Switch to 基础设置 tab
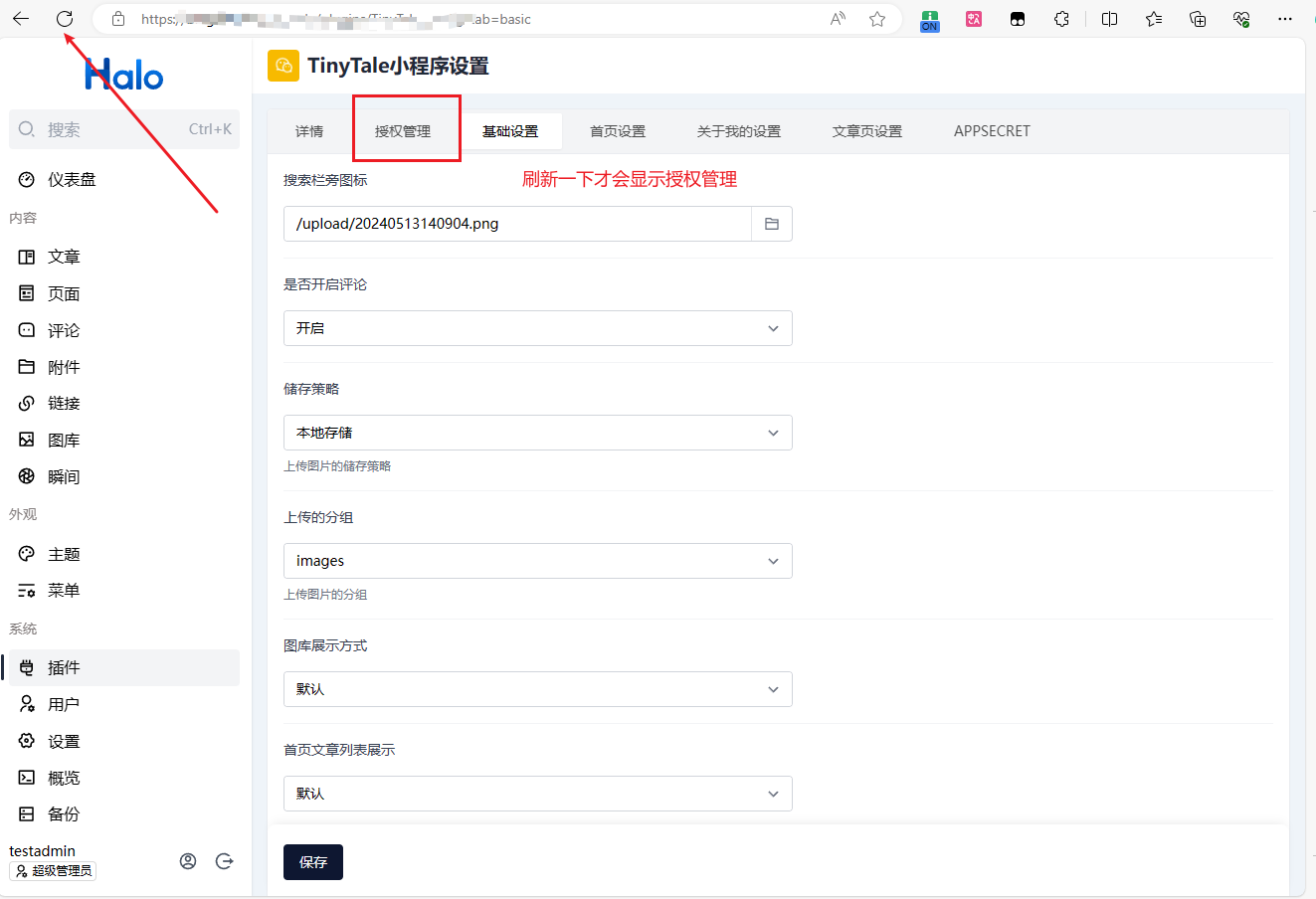This screenshot has height=899, width=1316. (x=510, y=131)
